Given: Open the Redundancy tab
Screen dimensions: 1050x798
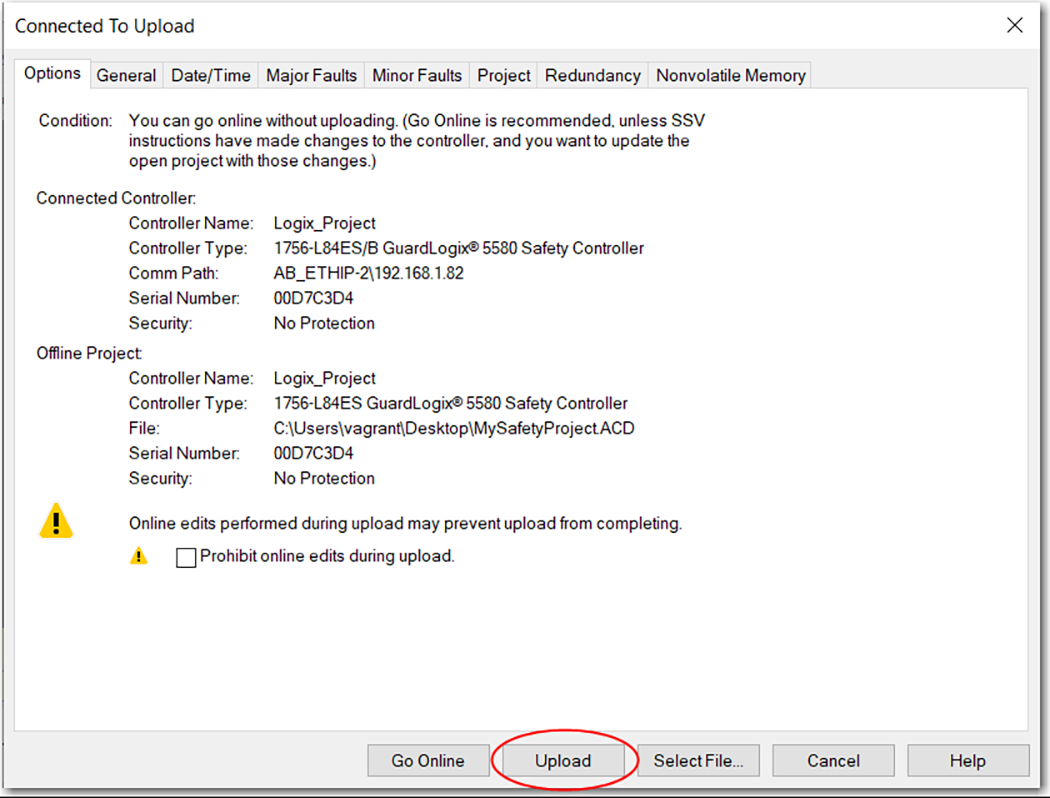Looking at the screenshot, I should [592, 75].
